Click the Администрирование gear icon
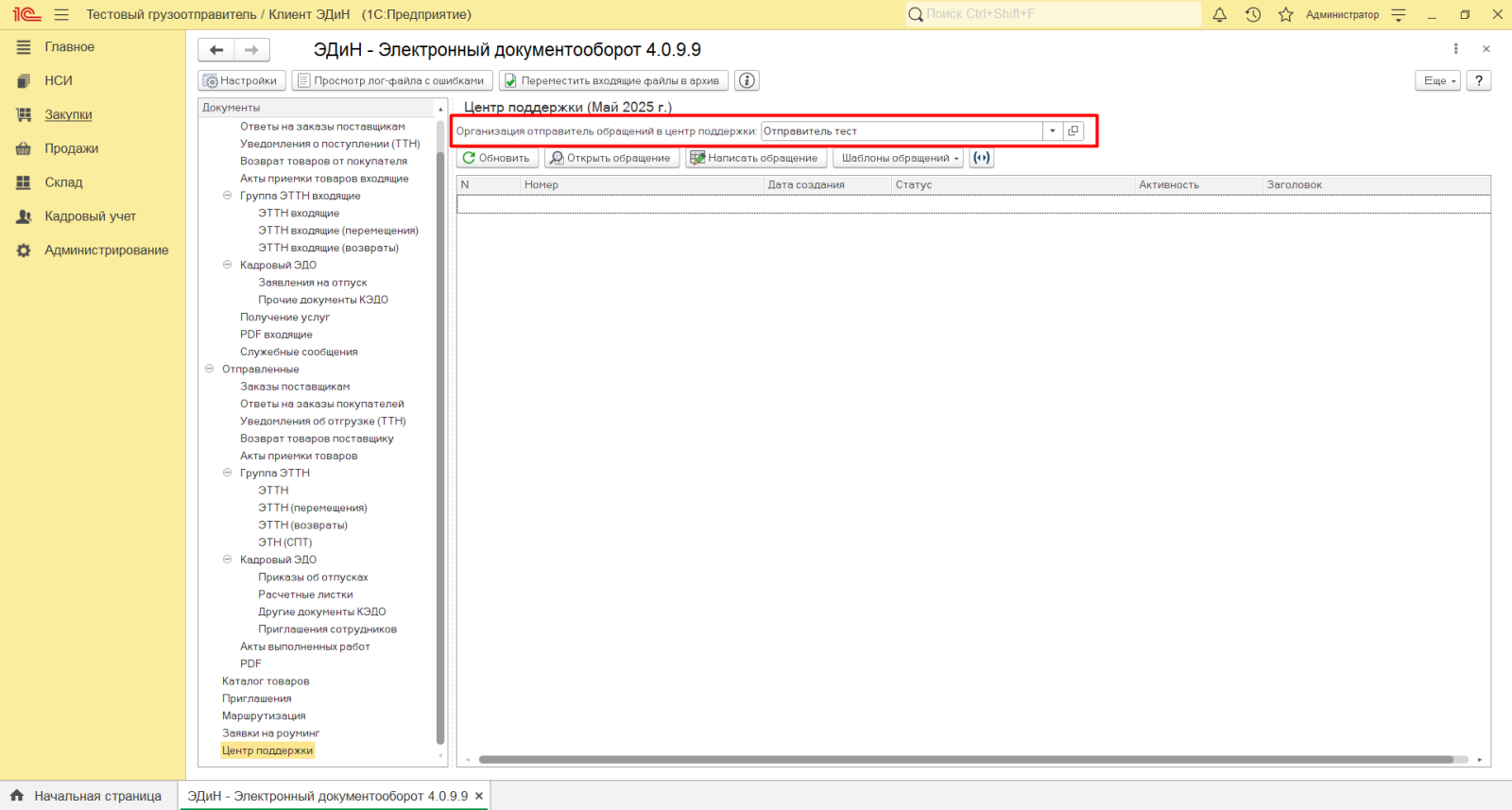The height and width of the screenshot is (810, 1512). [x=24, y=250]
